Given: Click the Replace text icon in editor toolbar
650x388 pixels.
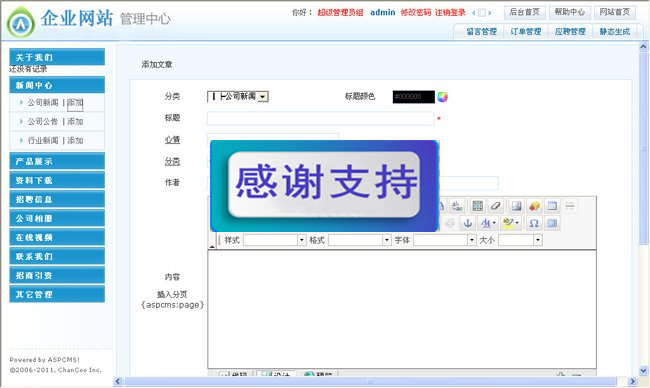Looking at the screenshot, I should click(457, 206).
